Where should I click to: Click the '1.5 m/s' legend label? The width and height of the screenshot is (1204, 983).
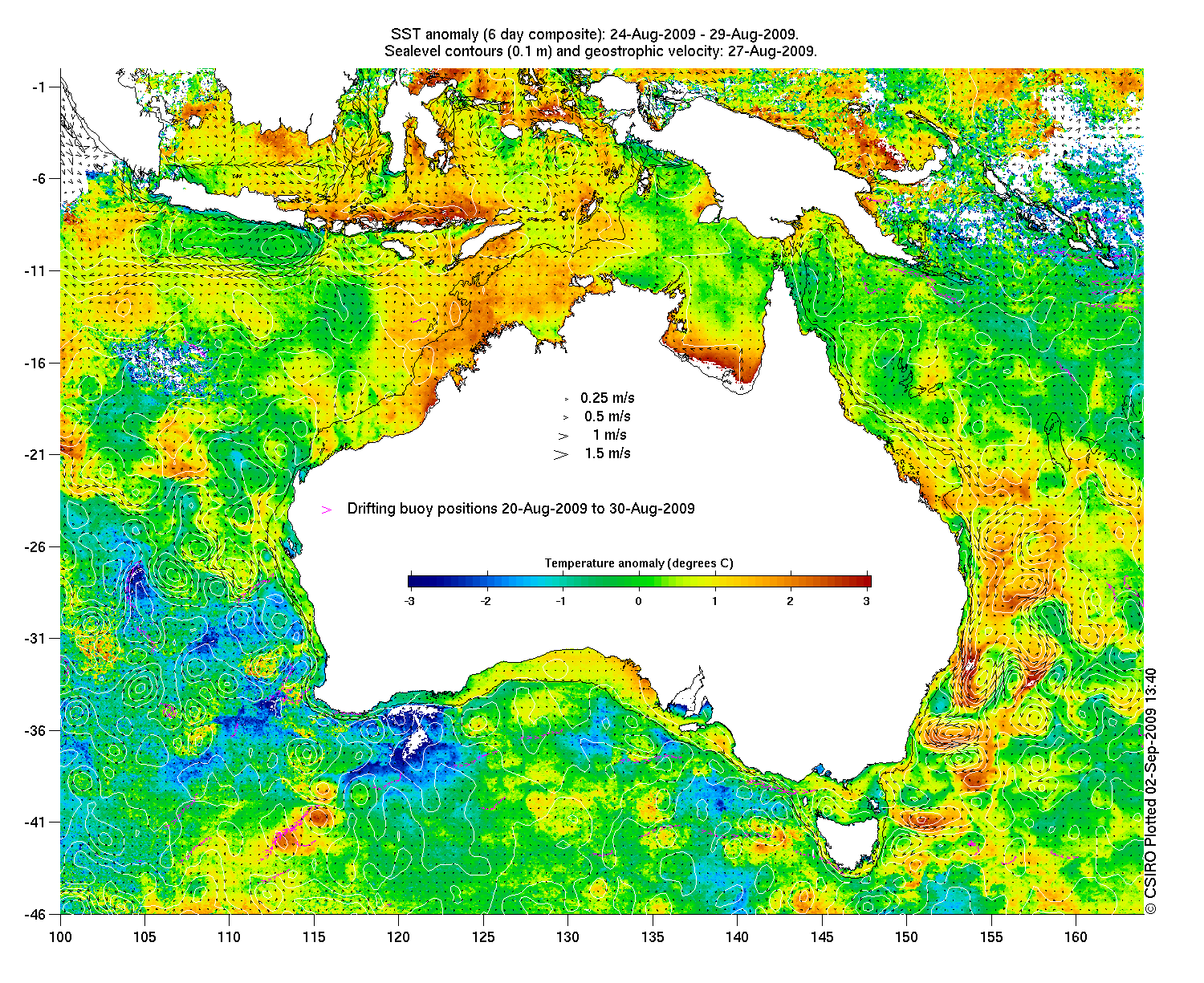608,453
